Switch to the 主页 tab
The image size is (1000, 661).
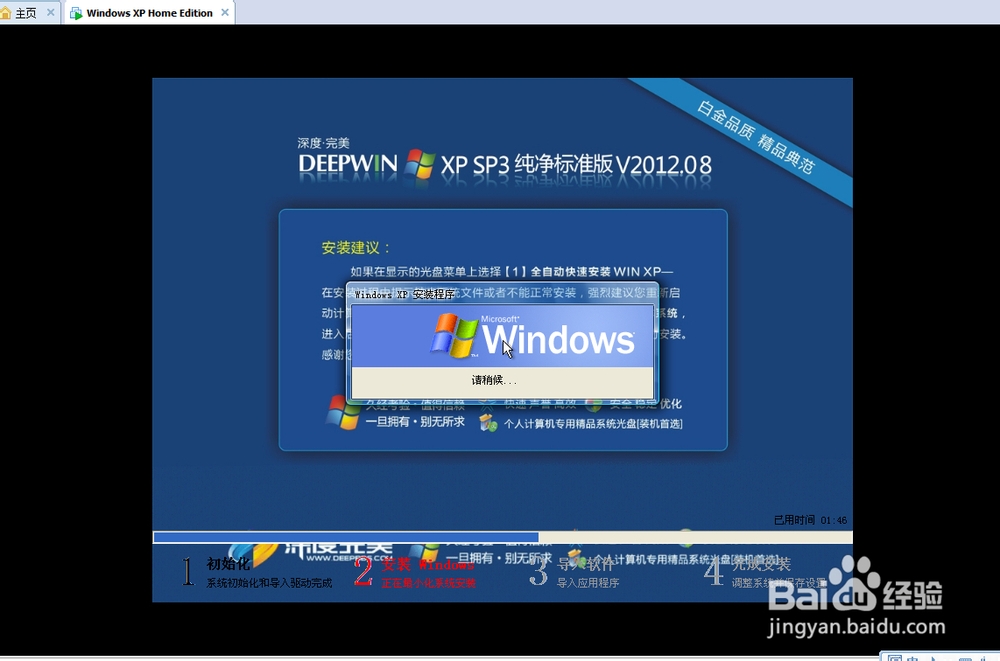tap(26, 13)
